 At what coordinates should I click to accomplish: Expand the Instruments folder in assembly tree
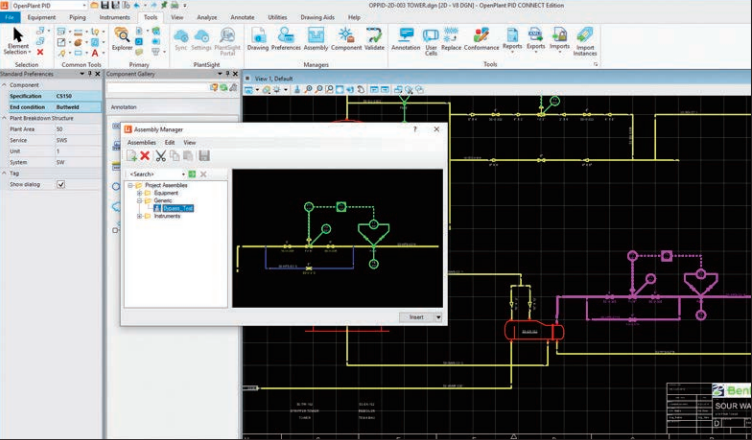[x=140, y=216]
